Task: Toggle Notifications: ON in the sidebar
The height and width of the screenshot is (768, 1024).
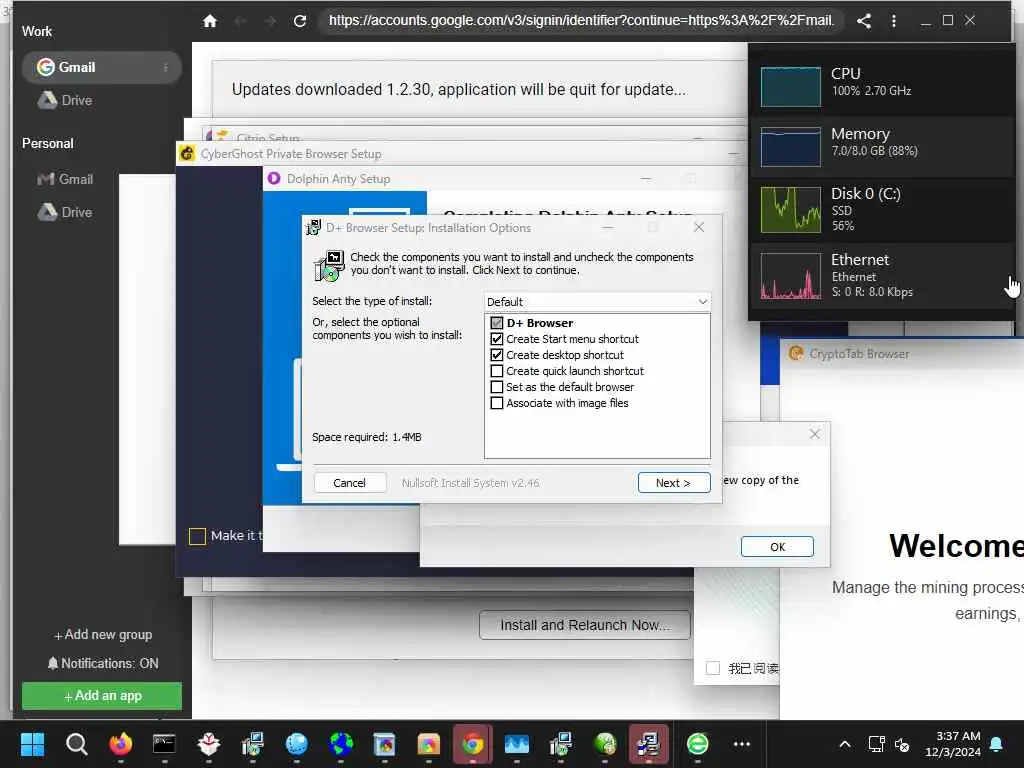Action: click(103, 664)
